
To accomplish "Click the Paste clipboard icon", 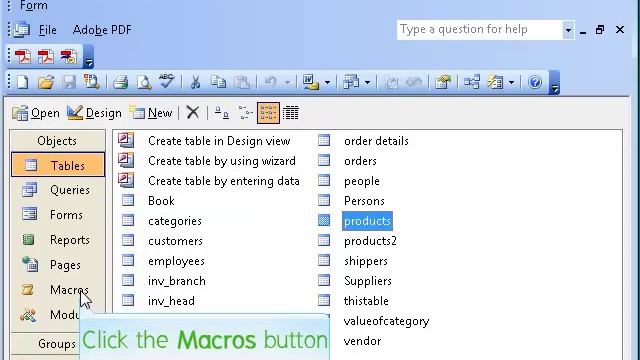I will (x=242, y=82).
